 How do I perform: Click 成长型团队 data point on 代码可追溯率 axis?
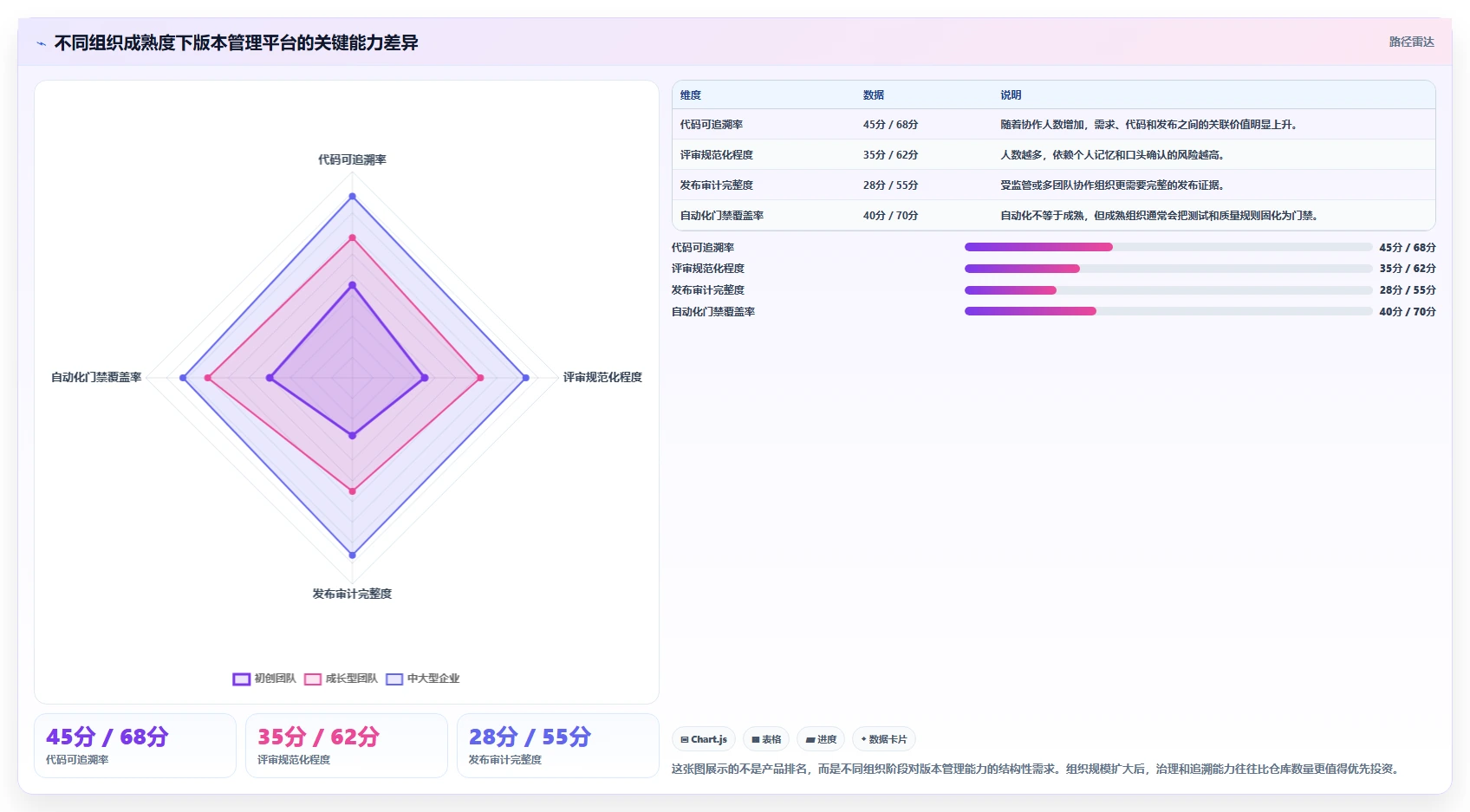coord(352,237)
